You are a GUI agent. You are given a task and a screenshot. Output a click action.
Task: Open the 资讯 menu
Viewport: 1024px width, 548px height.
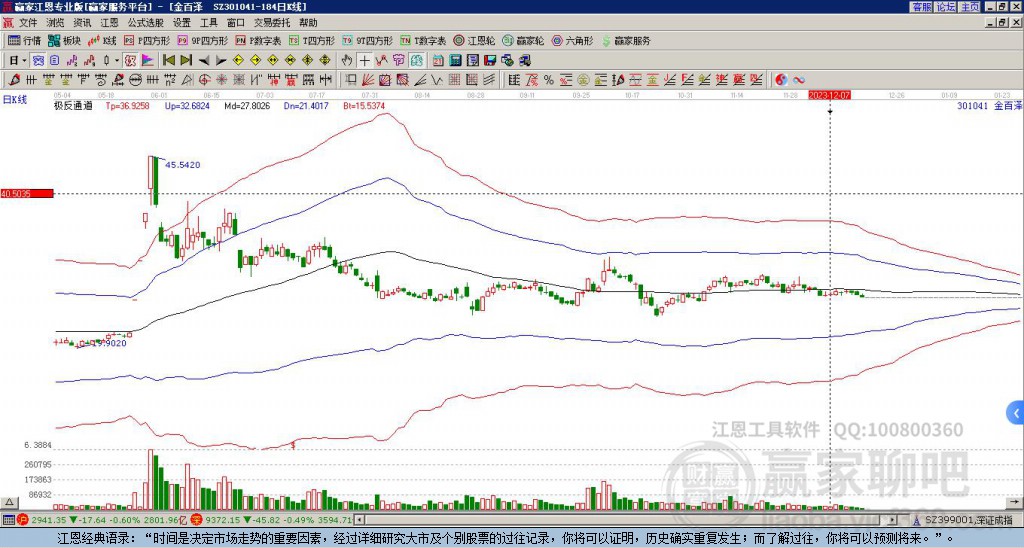coord(82,23)
